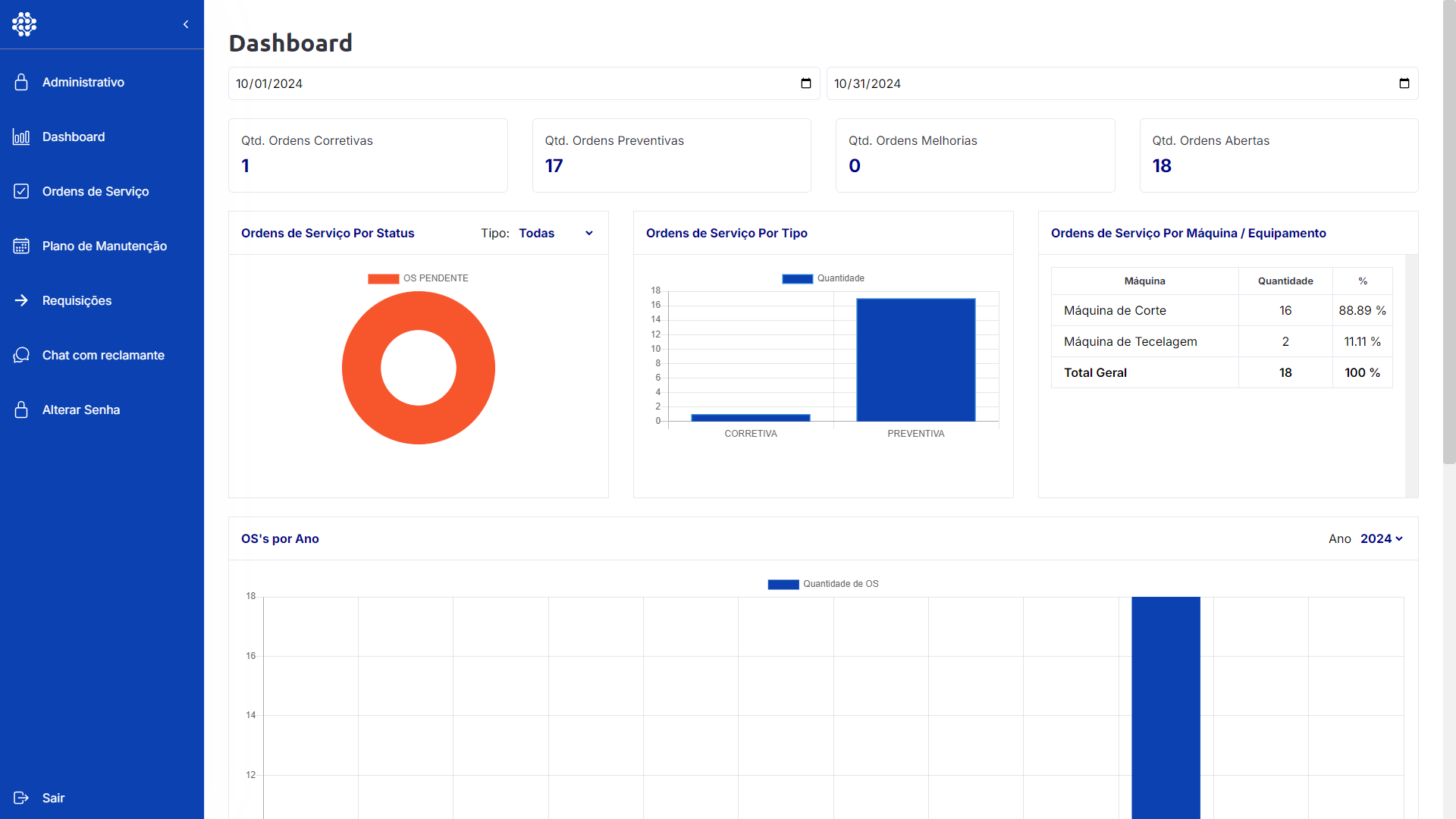Click the app logo in sidebar header
The width and height of the screenshot is (1456, 819).
pyautogui.click(x=24, y=24)
